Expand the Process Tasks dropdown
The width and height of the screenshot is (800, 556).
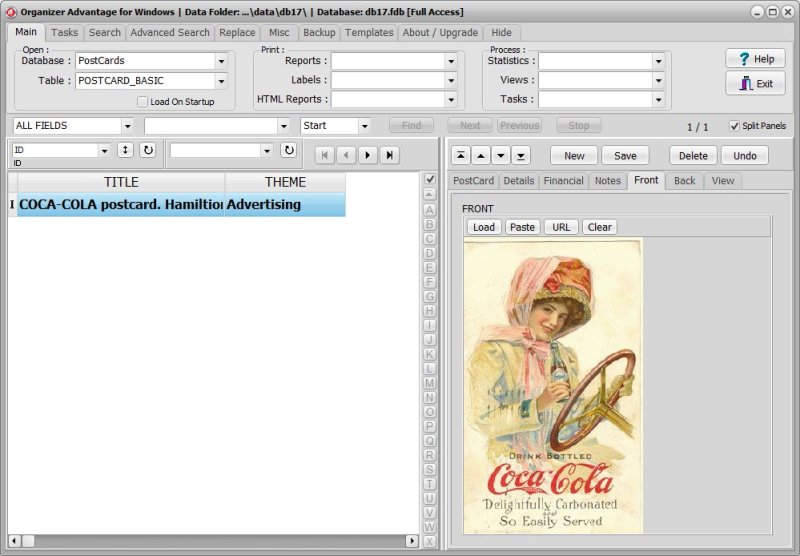click(659, 99)
